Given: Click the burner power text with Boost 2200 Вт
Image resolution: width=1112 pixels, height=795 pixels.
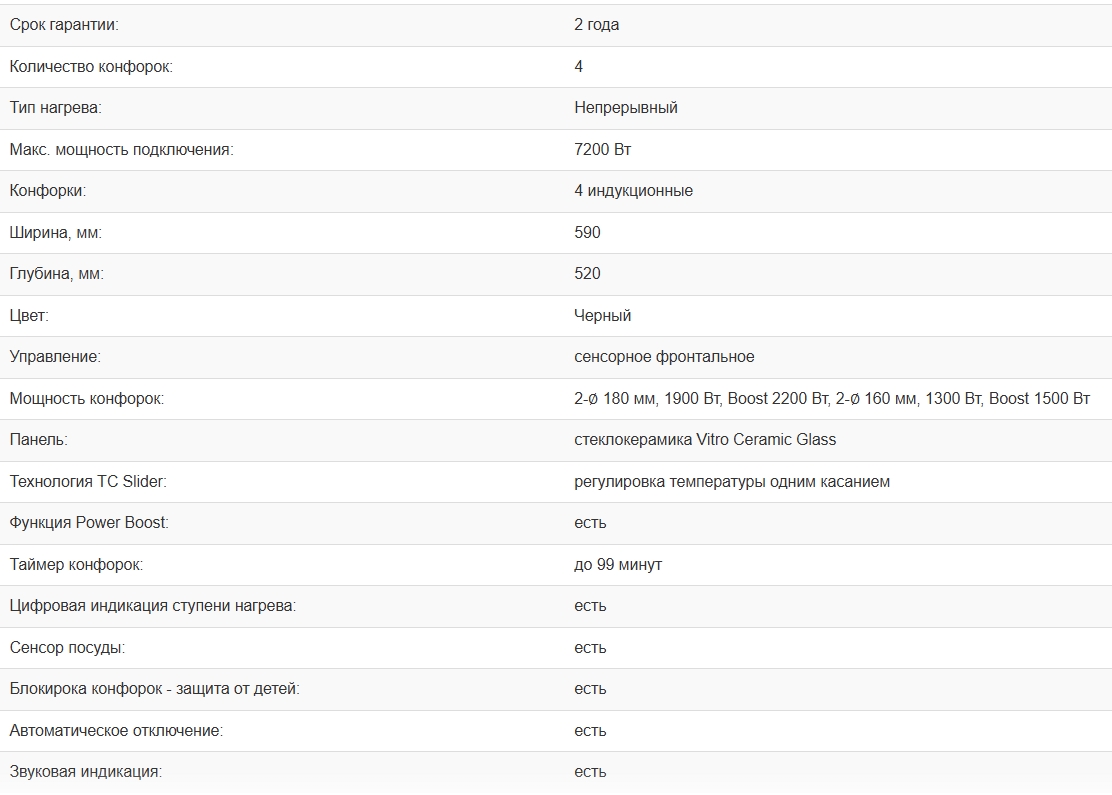Looking at the screenshot, I should coord(831,399).
